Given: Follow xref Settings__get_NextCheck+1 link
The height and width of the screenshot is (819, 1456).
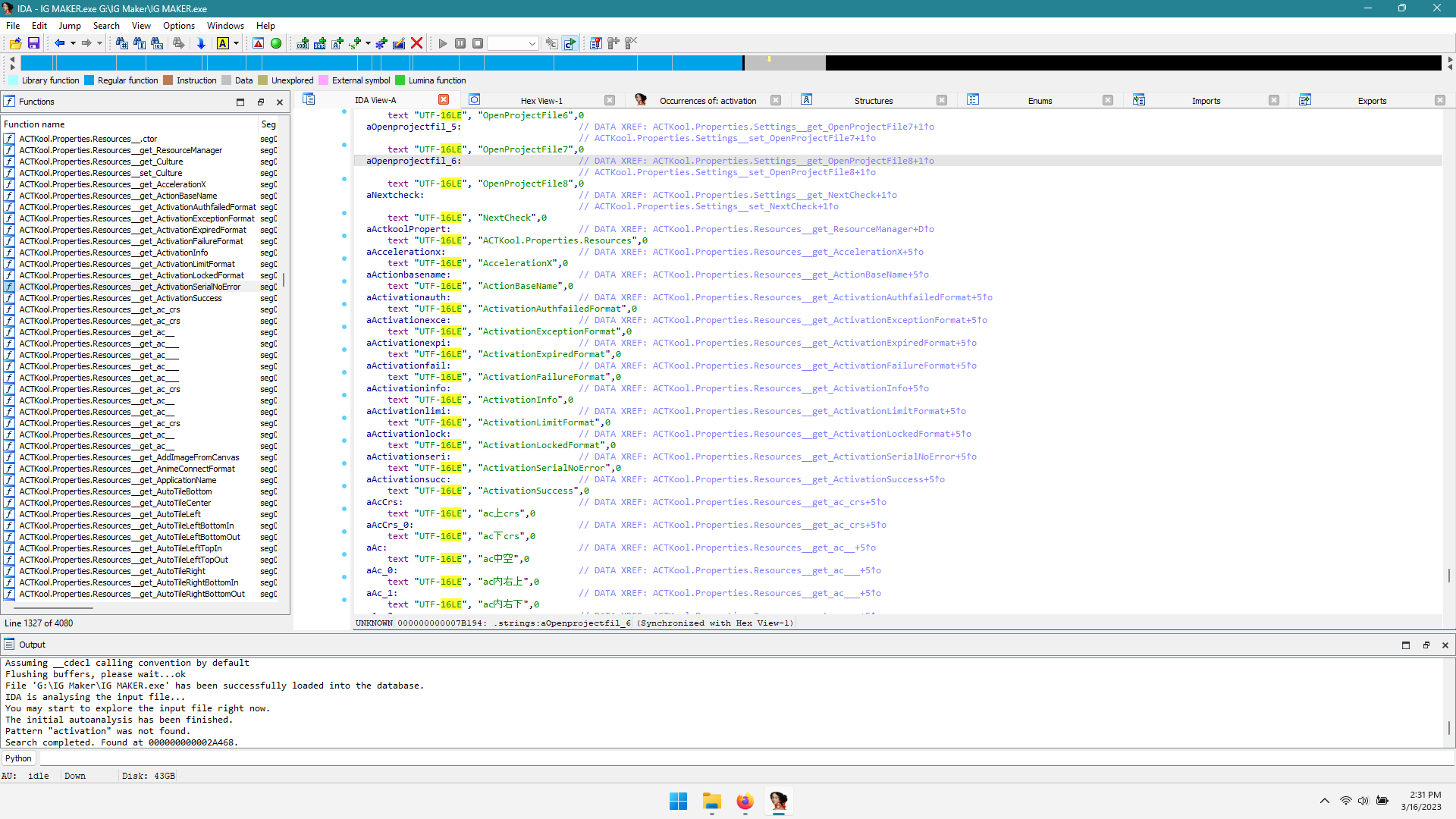Looking at the screenshot, I should (774, 195).
